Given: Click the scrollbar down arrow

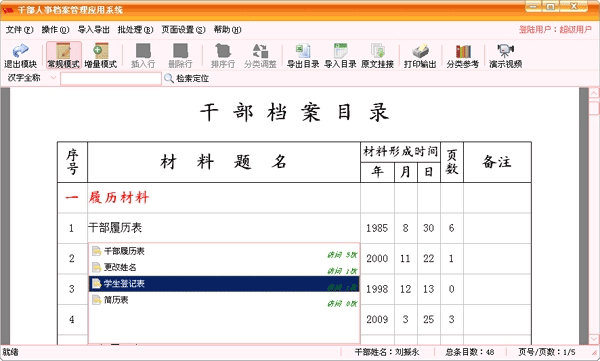Looking at the screenshot, I should 594,339.
